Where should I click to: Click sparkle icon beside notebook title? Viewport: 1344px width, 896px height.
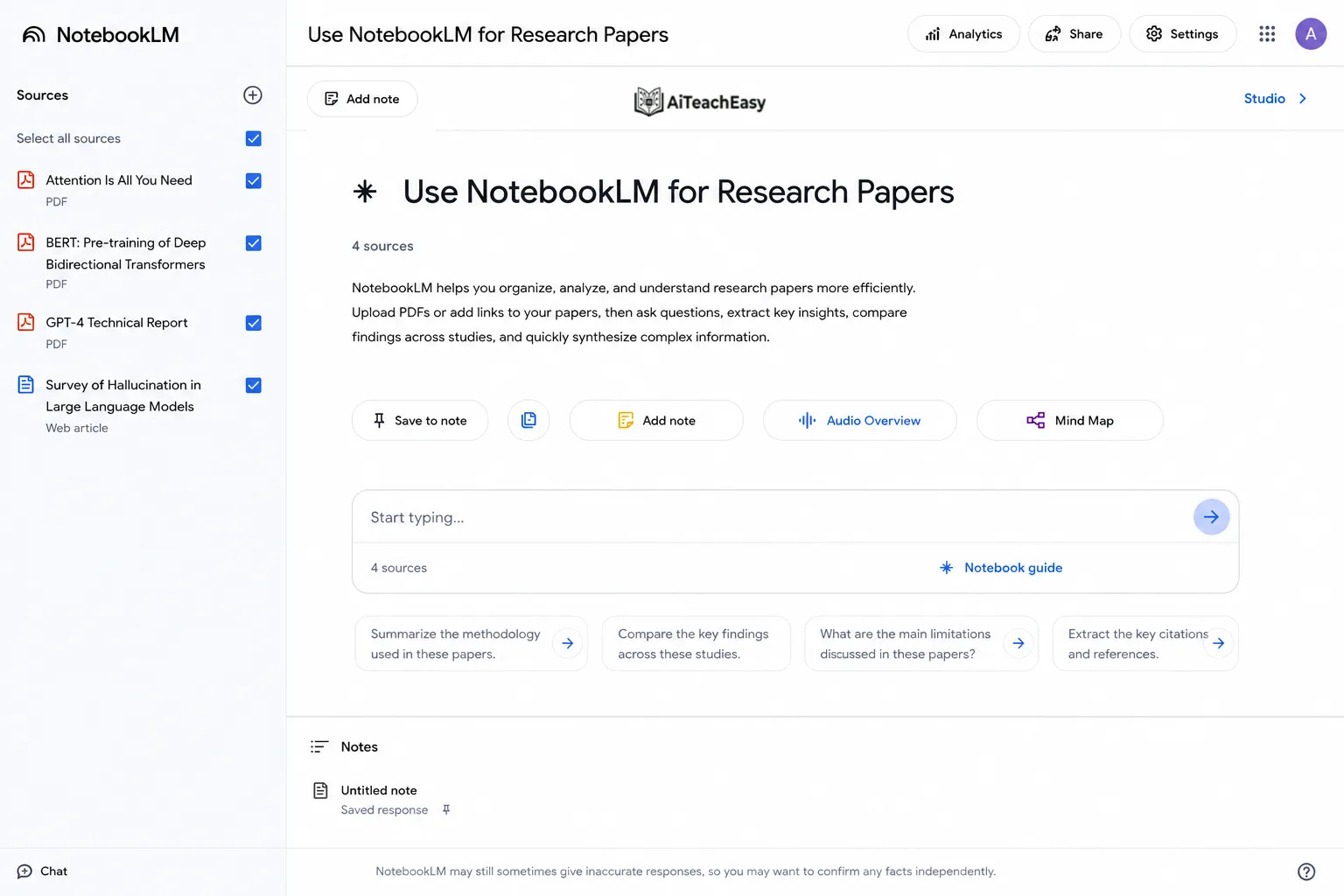[x=365, y=192]
